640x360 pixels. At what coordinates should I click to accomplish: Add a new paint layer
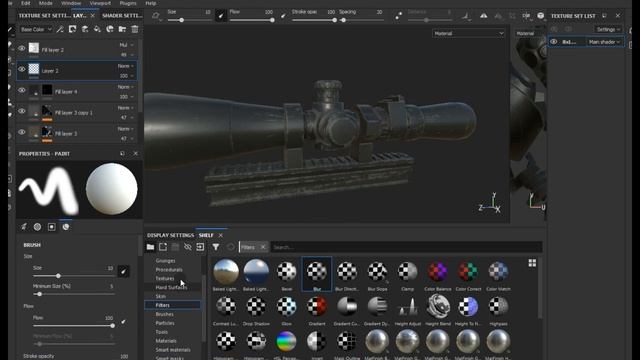click(85, 29)
